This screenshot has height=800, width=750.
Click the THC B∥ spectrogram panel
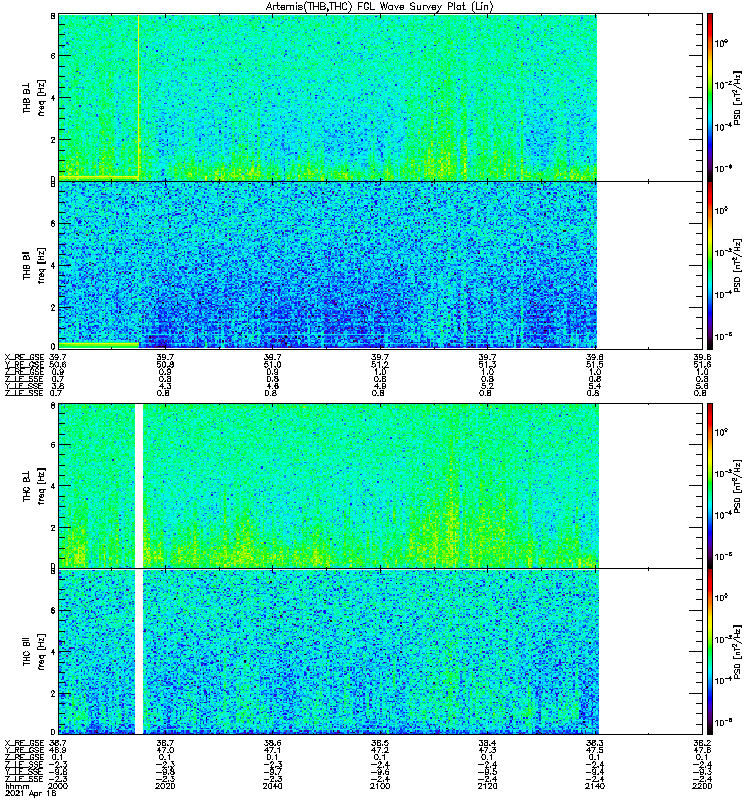(381, 652)
